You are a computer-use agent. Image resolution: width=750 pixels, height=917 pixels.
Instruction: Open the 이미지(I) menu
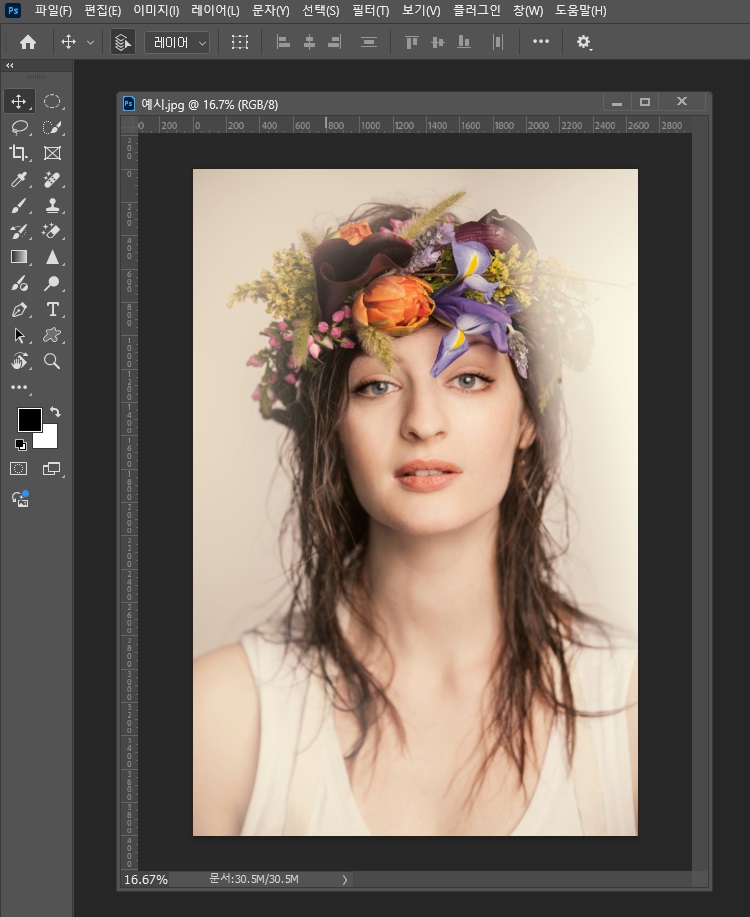(156, 11)
